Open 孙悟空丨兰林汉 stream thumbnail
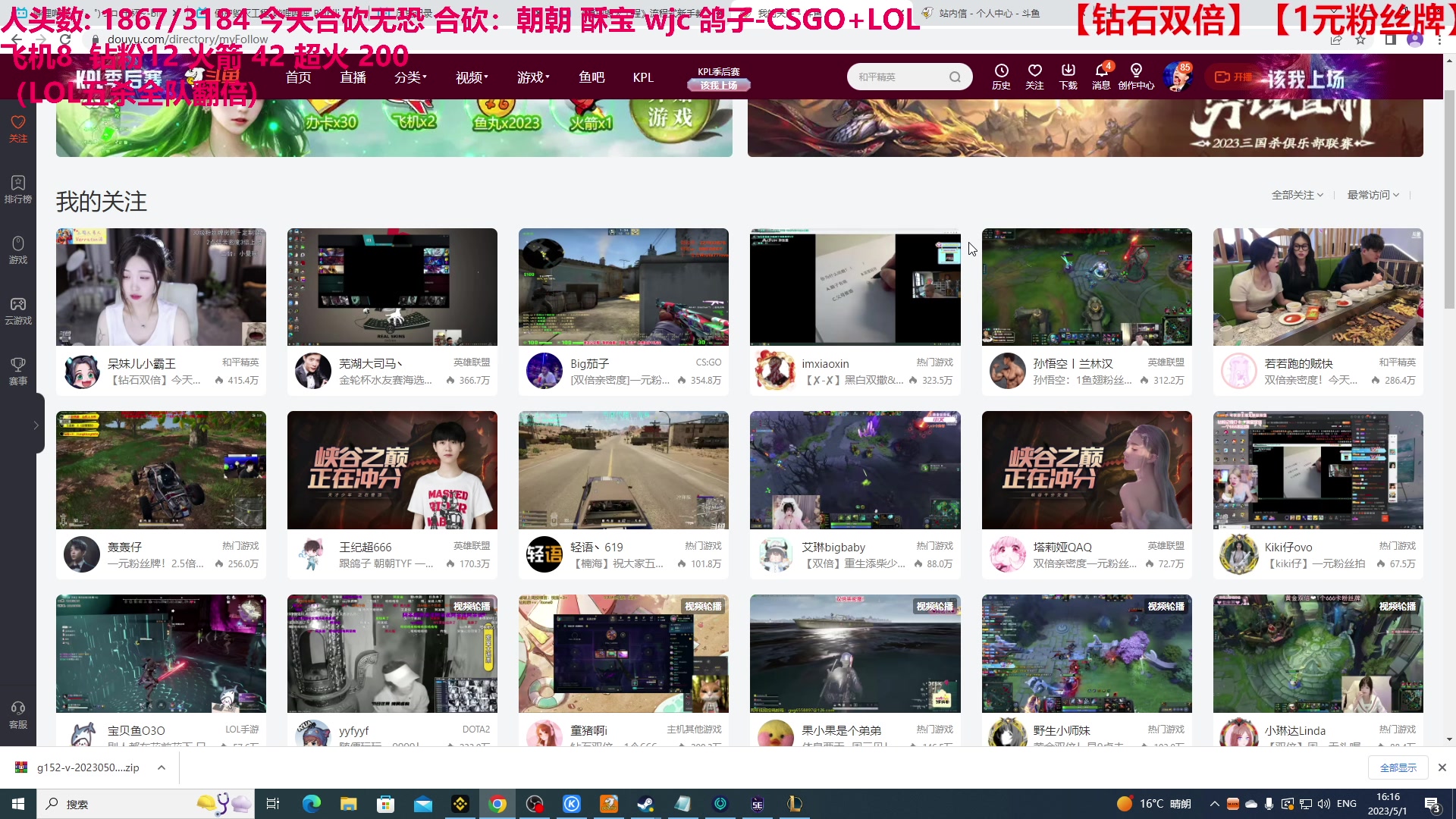 coord(1087,287)
